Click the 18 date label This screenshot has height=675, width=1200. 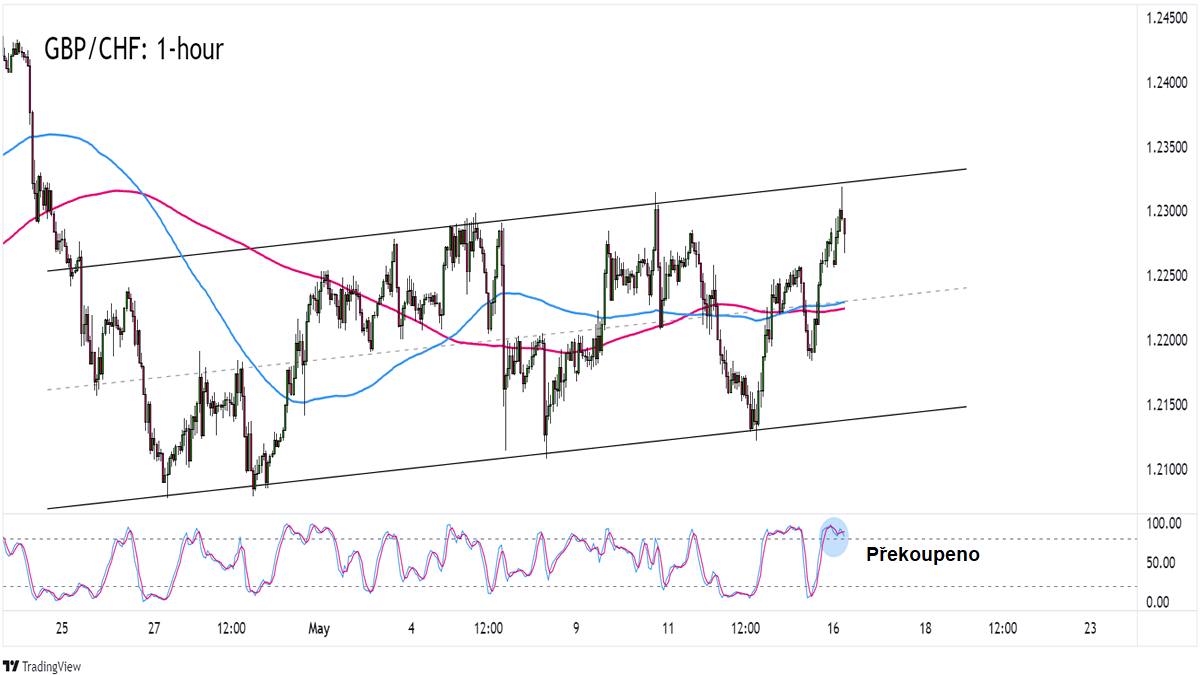pyautogui.click(x=925, y=629)
